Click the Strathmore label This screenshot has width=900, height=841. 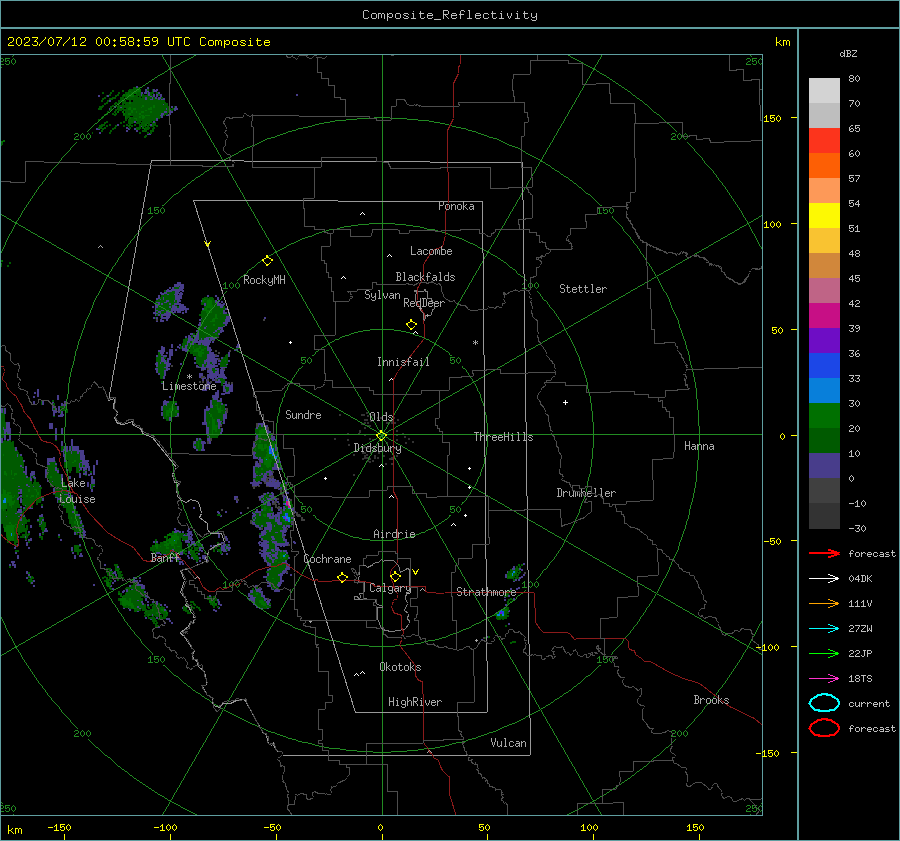click(x=487, y=592)
